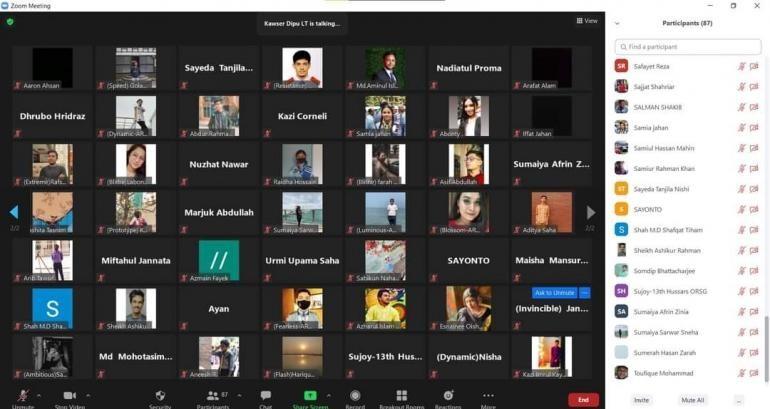Click the Find a participant search field

point(688,46)
